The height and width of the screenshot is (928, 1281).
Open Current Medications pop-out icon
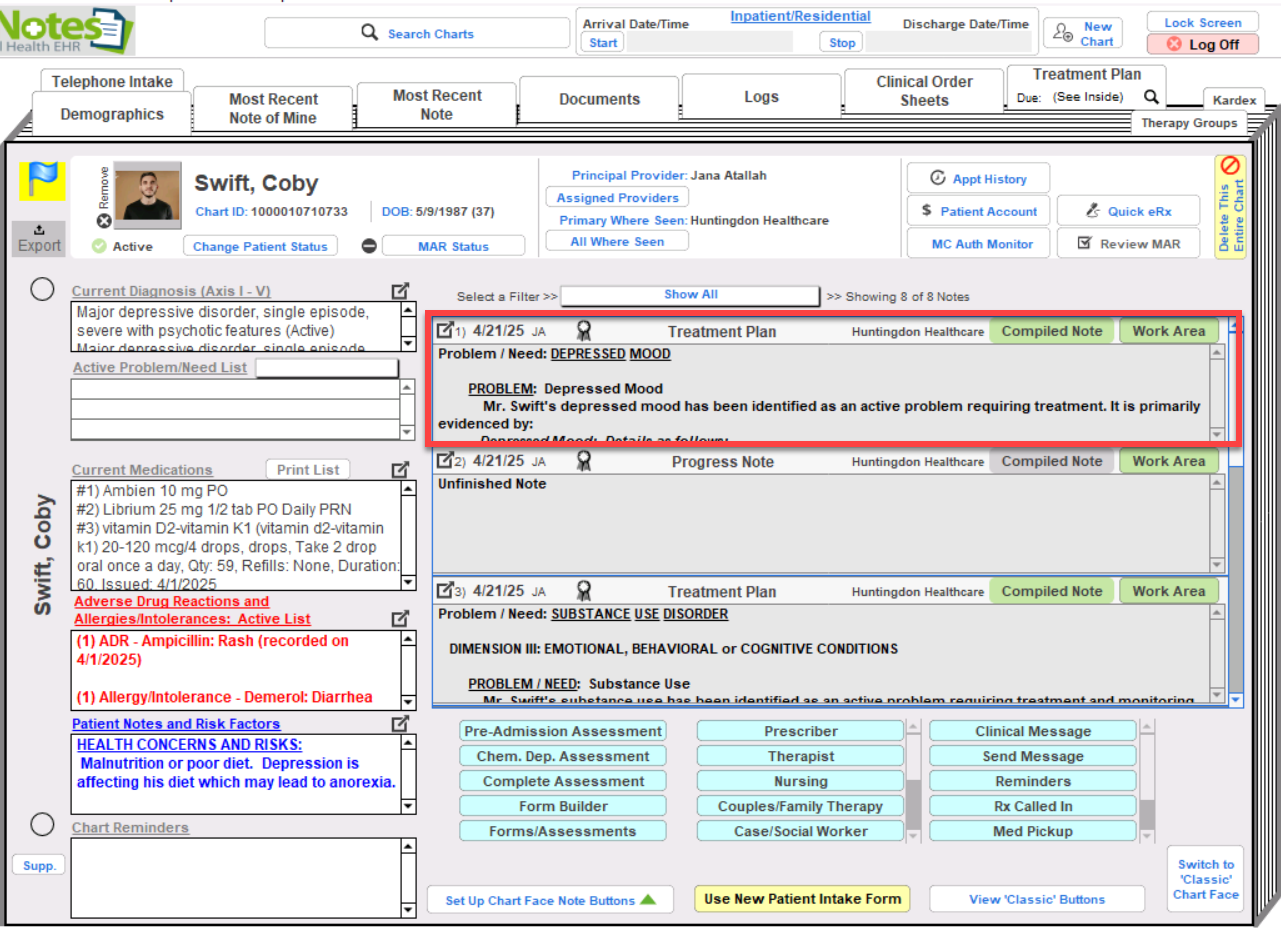[x=400, y=469]
